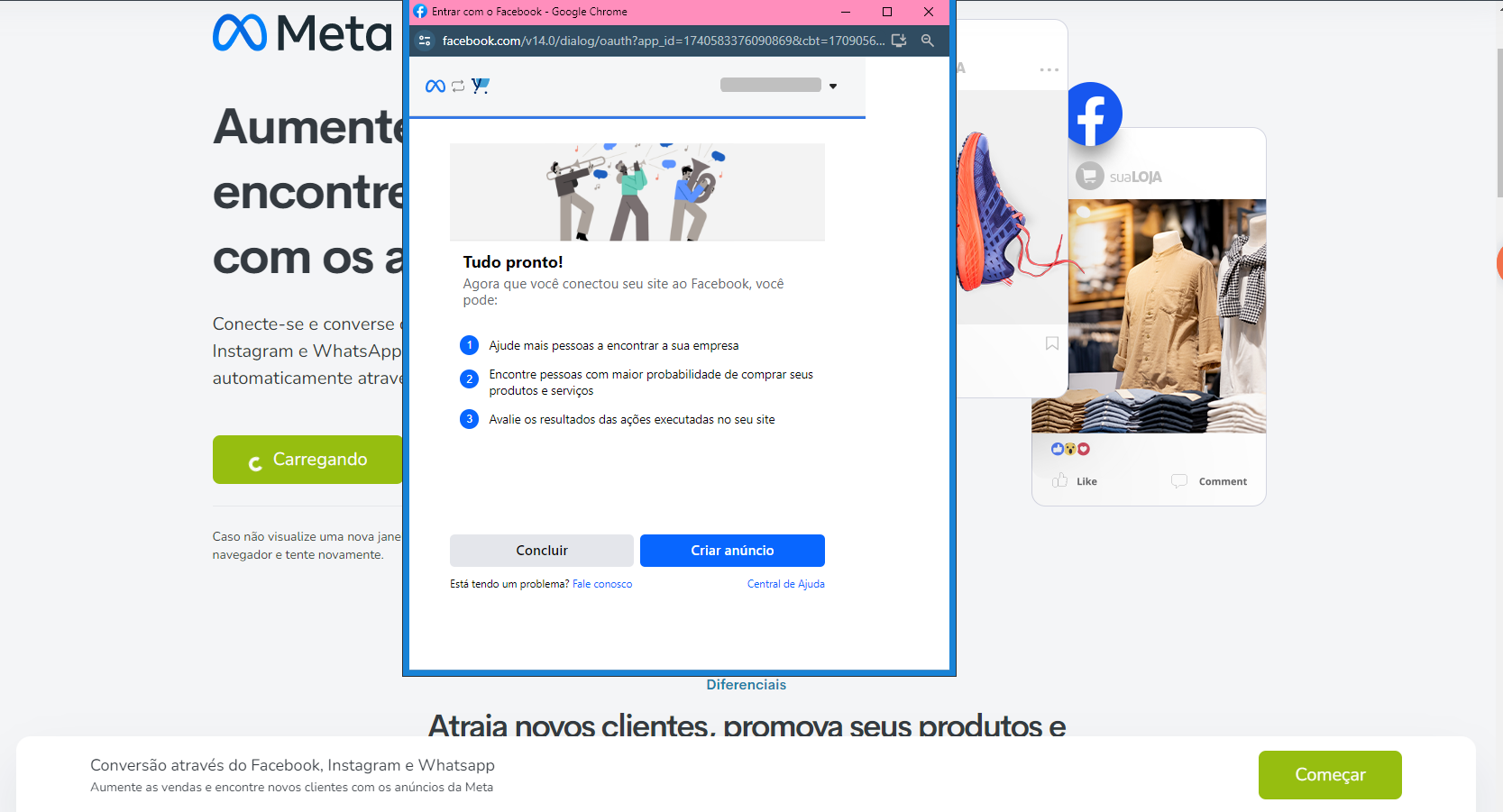Click the site info icon in the popup address bar

pos(425,41)
